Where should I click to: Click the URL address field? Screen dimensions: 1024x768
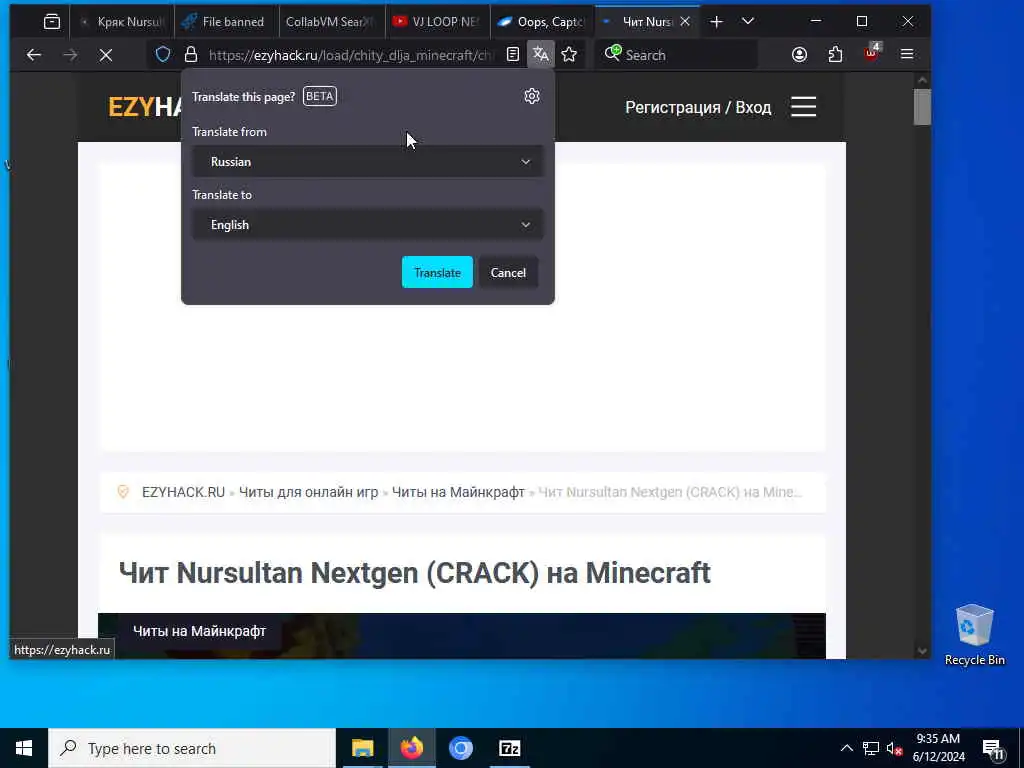click(x=351, y=55)
